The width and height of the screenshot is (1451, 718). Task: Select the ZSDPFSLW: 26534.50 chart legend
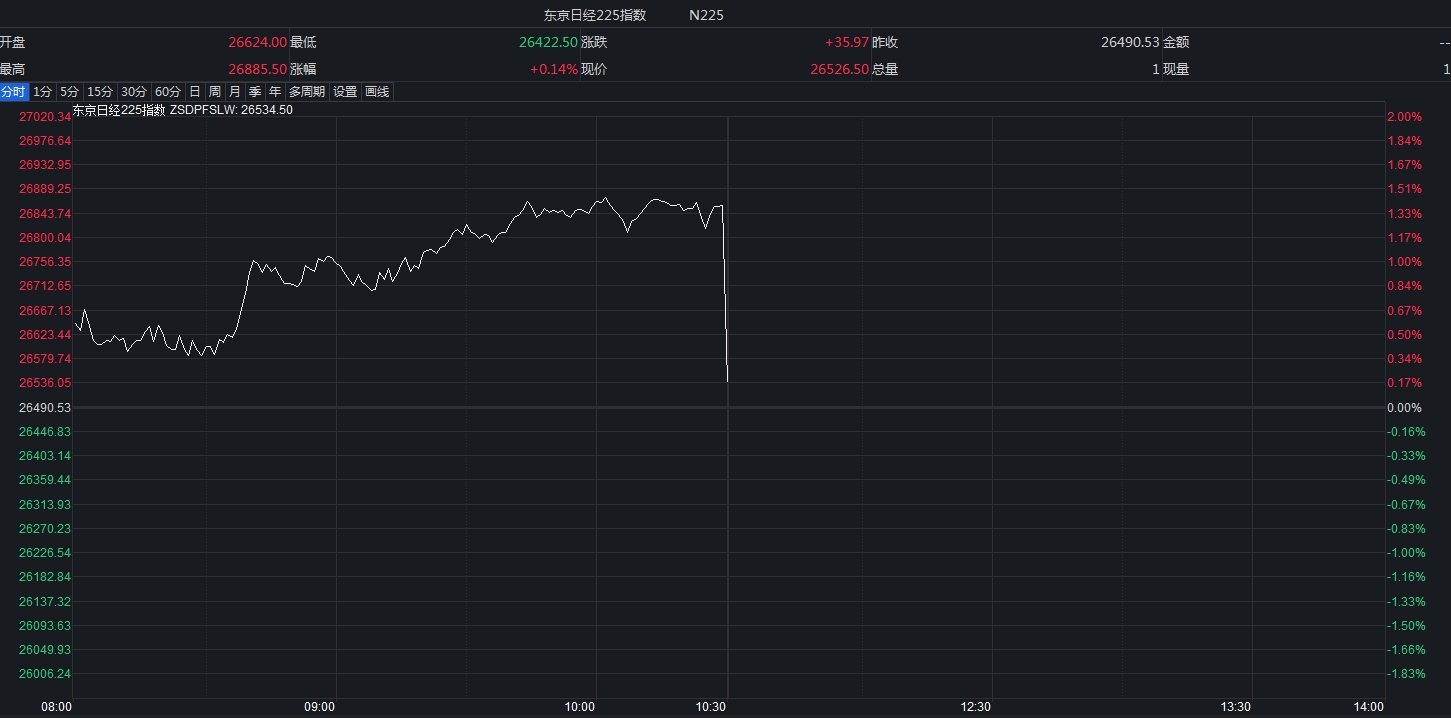(x=232, y=110)
